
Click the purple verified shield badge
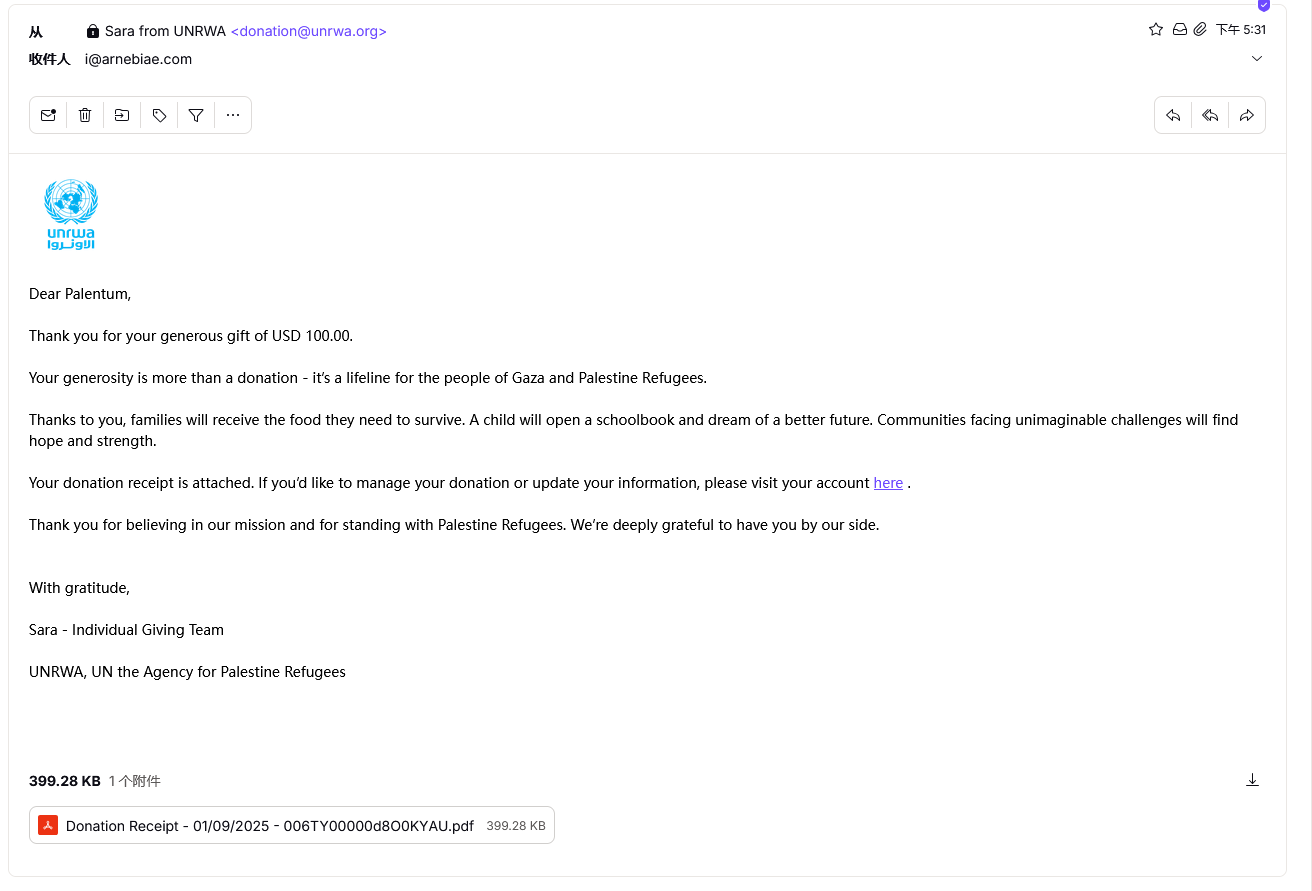coord(1264,5)
